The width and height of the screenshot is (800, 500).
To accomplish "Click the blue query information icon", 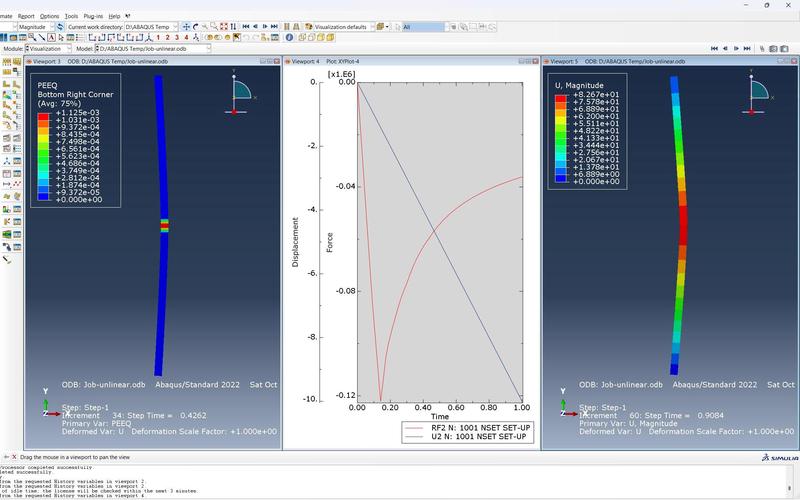I will (x=289, y=37).
